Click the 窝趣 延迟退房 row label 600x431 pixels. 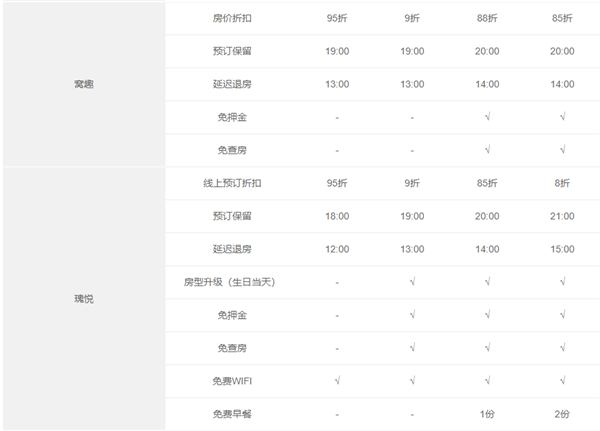[232, 84]
